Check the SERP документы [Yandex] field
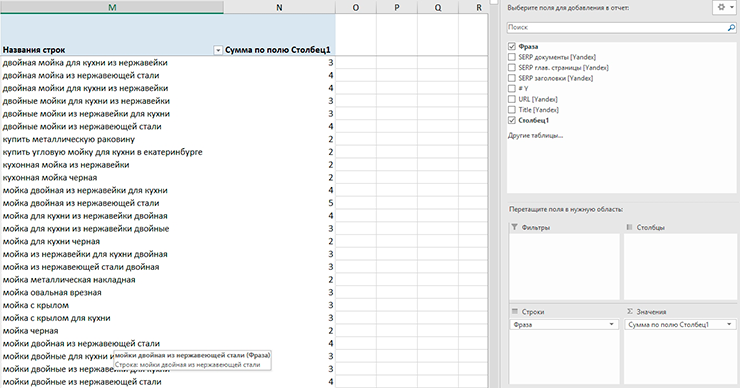 click(512, 57)
